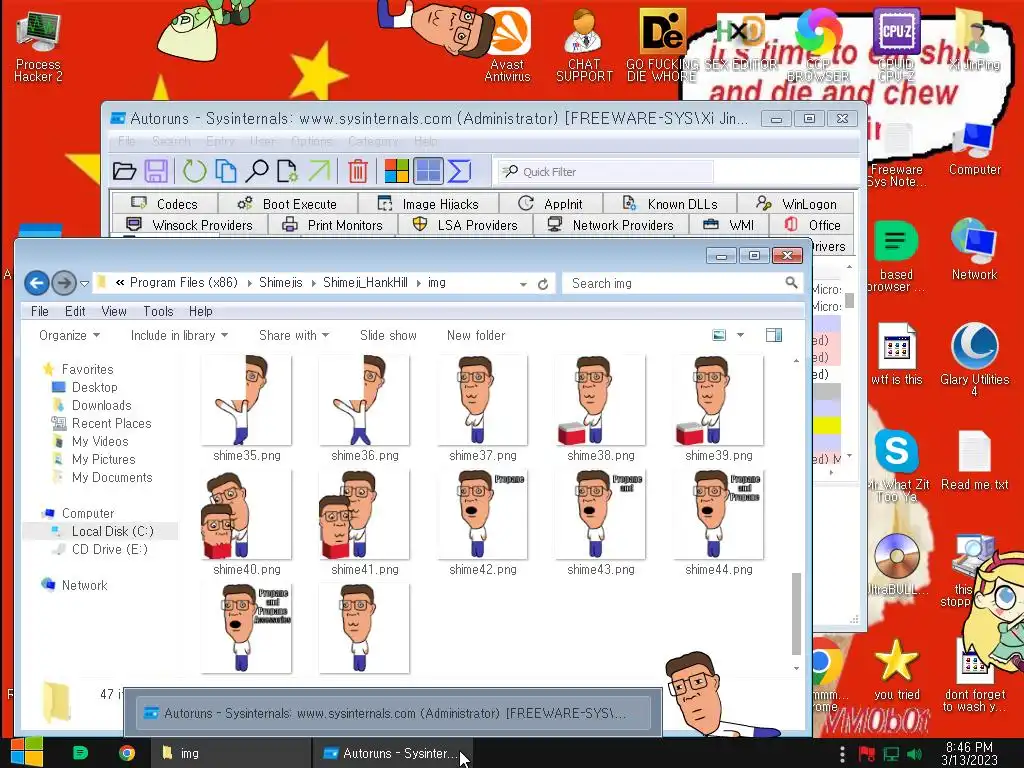Open the Explorer Help menu
This screenshot has height=768, width=1024.
(x=200, y=312)
